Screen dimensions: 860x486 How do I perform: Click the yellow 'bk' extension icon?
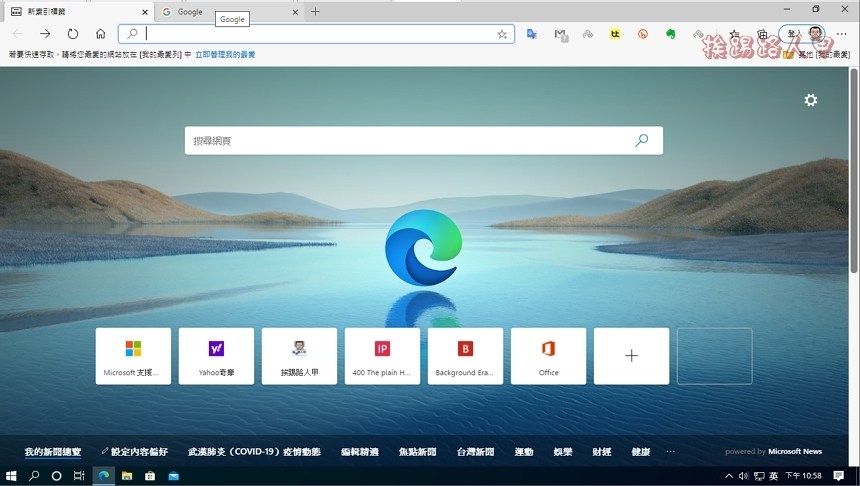[x=615, y=34]
